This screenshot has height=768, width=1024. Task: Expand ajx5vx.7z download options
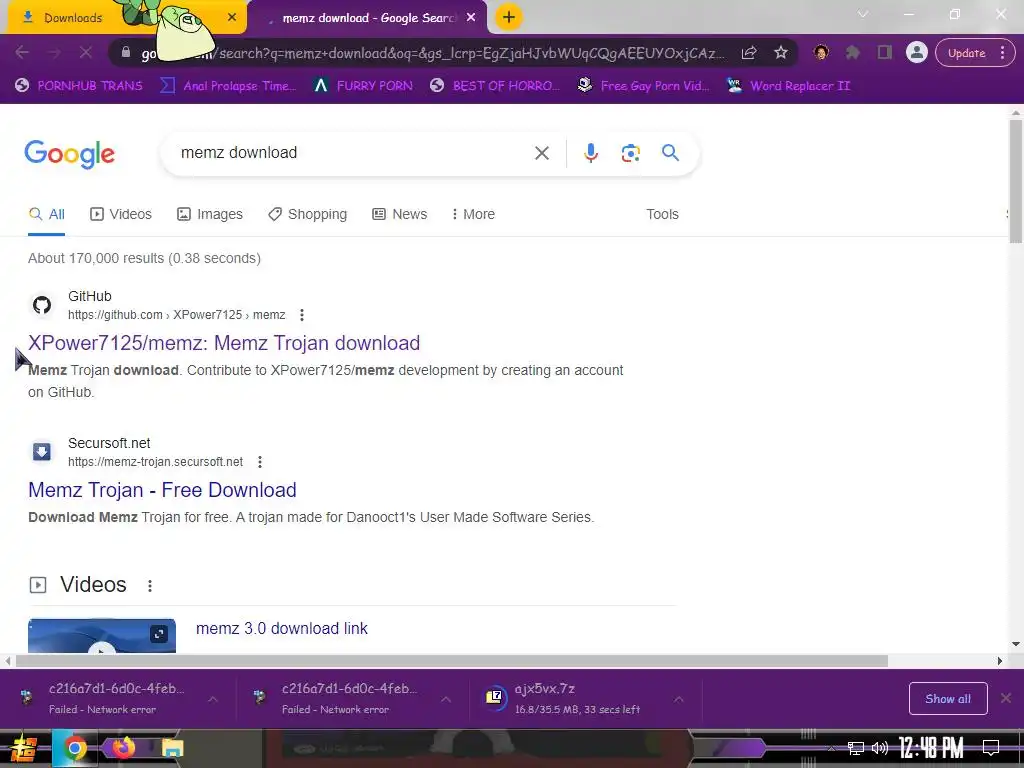point(679,699)
